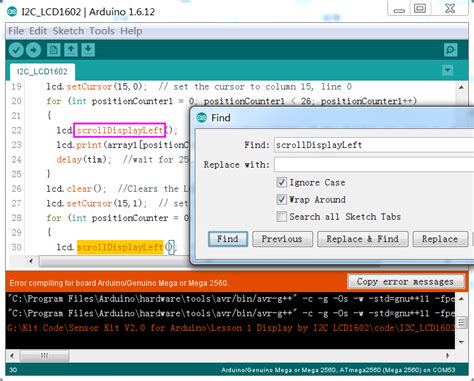The width and height of the screenshot is (474, 381).
Task: Open a sketch with the Open icon
Action: point(71,50)
